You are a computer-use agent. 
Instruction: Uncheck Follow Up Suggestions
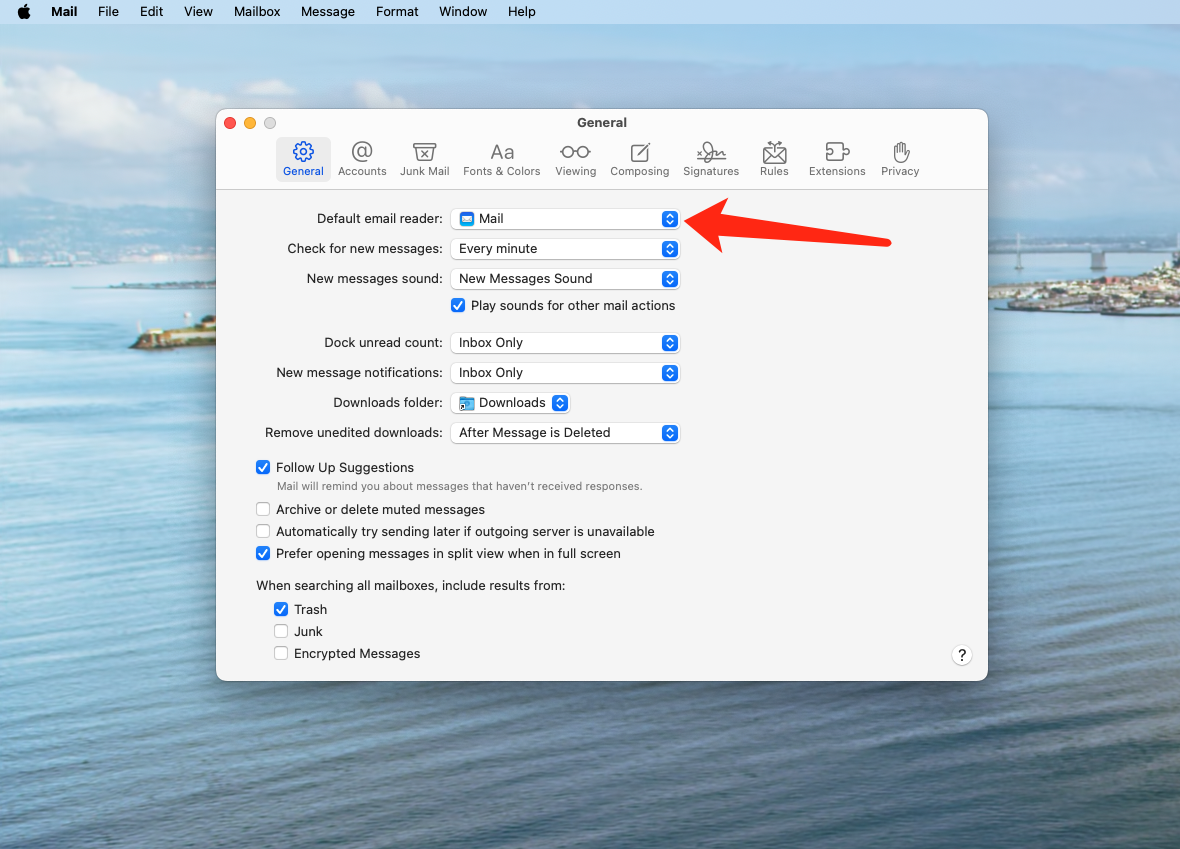tap(263, 467)
